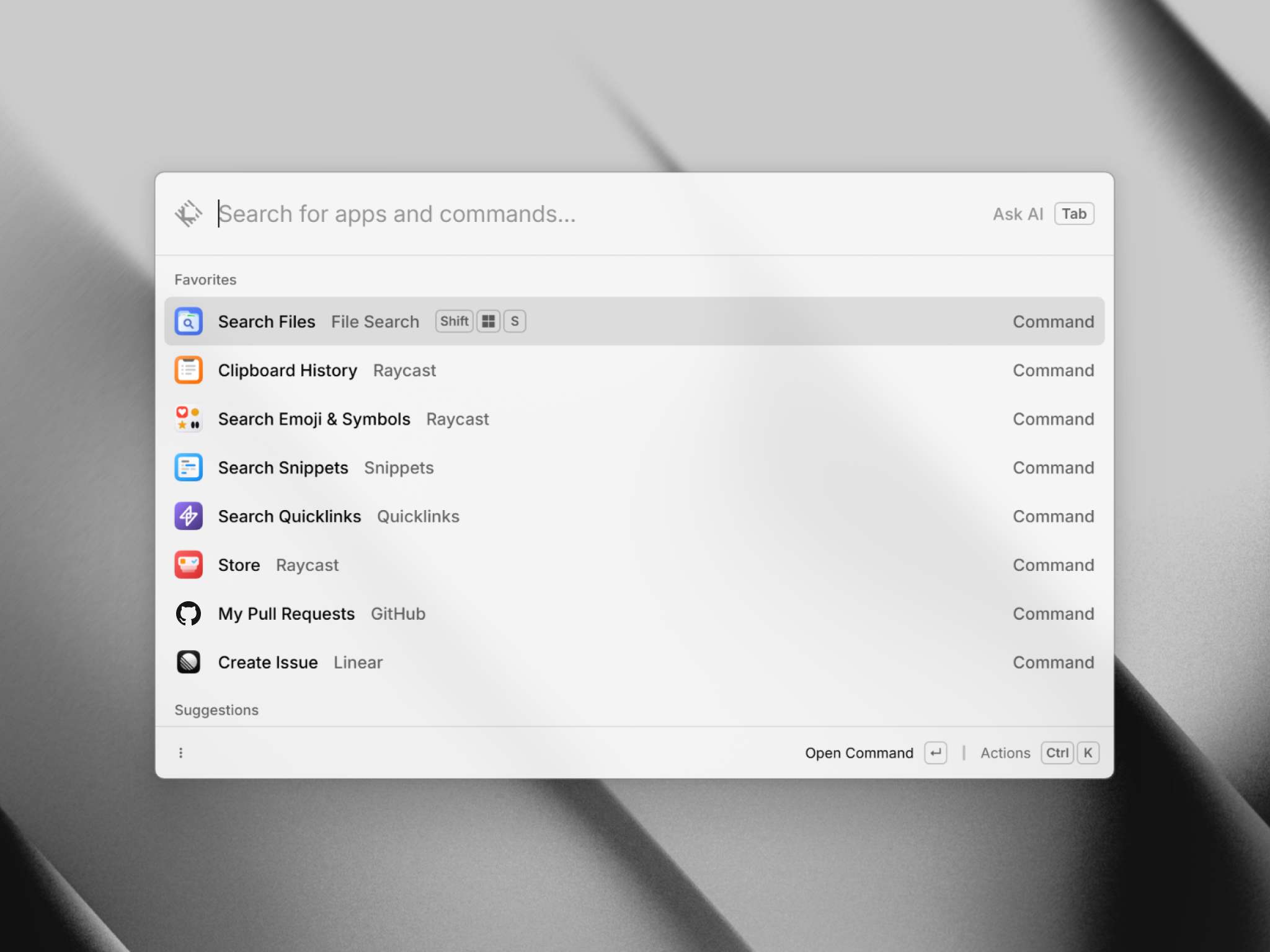
Task: Select the GitHub octocat icon
Action: [x=189, y=614]
